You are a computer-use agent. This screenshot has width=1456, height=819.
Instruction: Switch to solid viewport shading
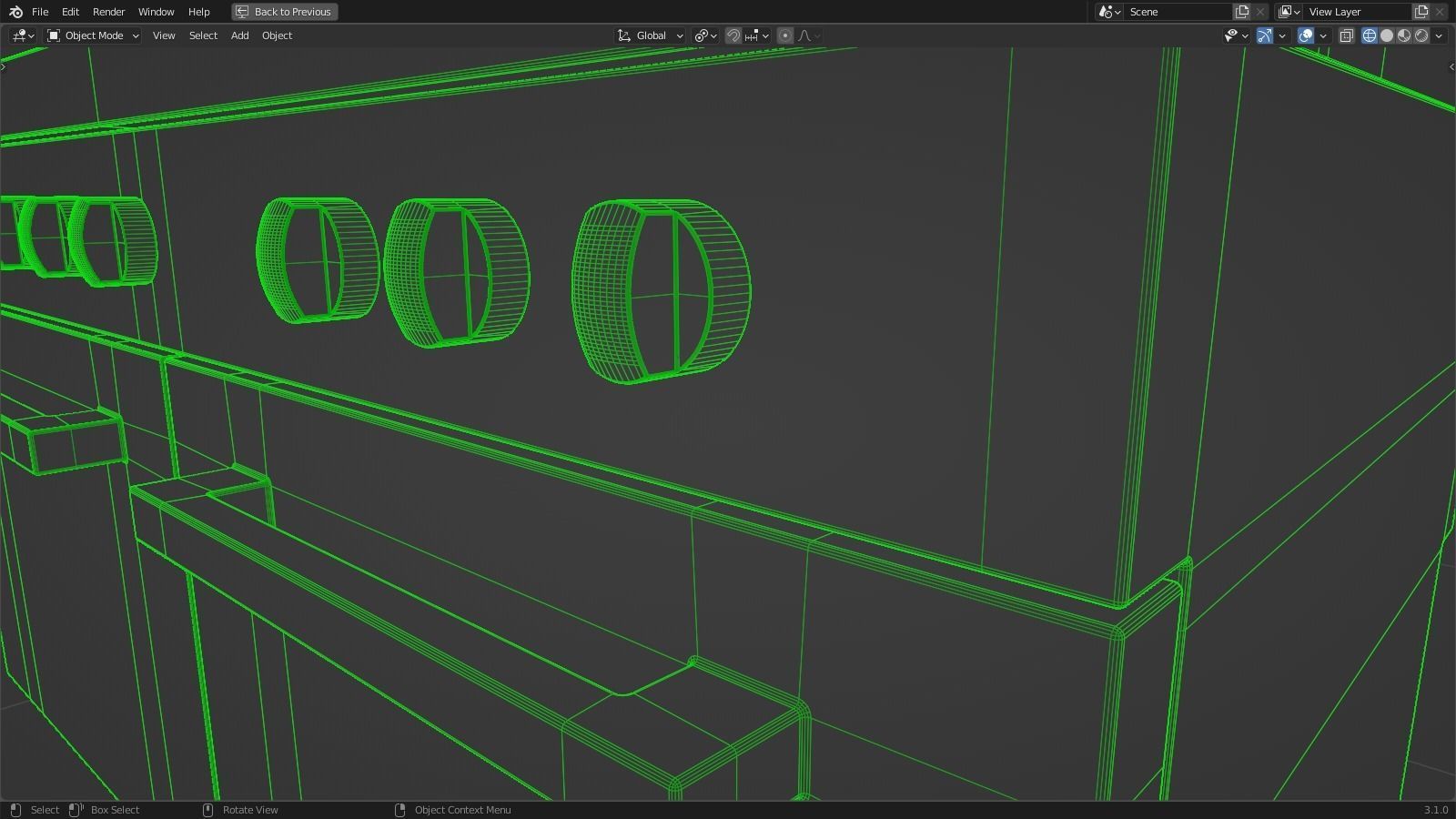click(1387, 35)
